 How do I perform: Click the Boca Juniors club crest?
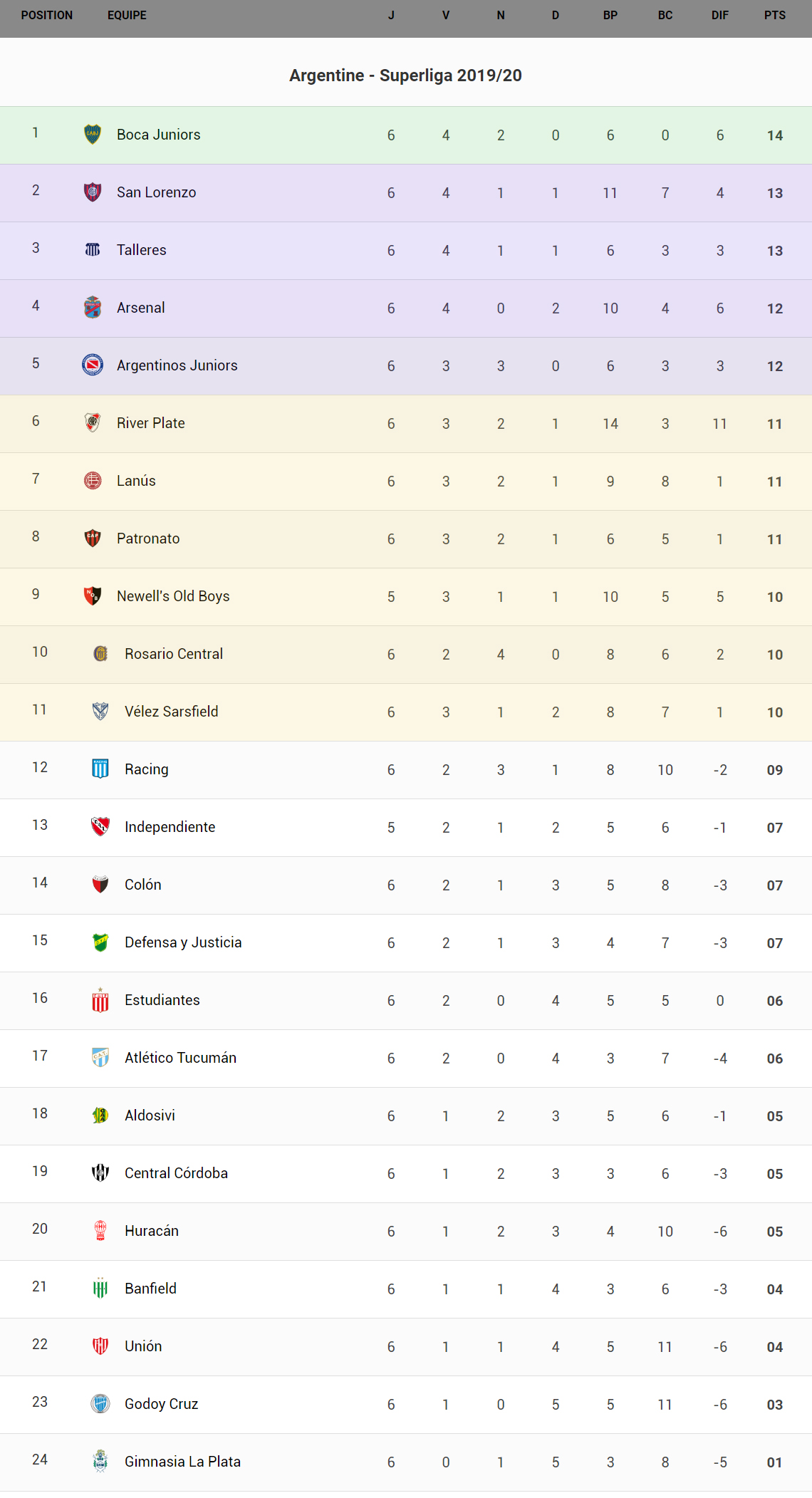pos(93,135)
